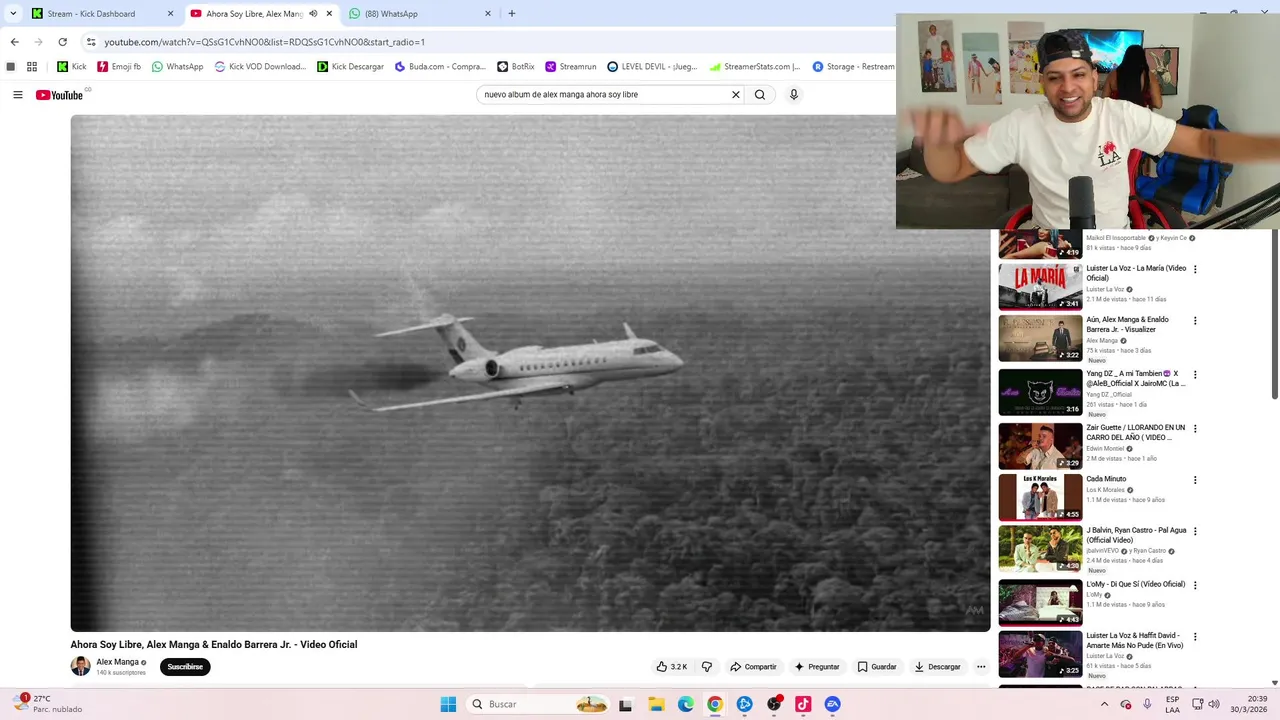Open options for Luister La Voz La María video
Viewport: 1280px width, 720px height.
[x=1195, y=270]
